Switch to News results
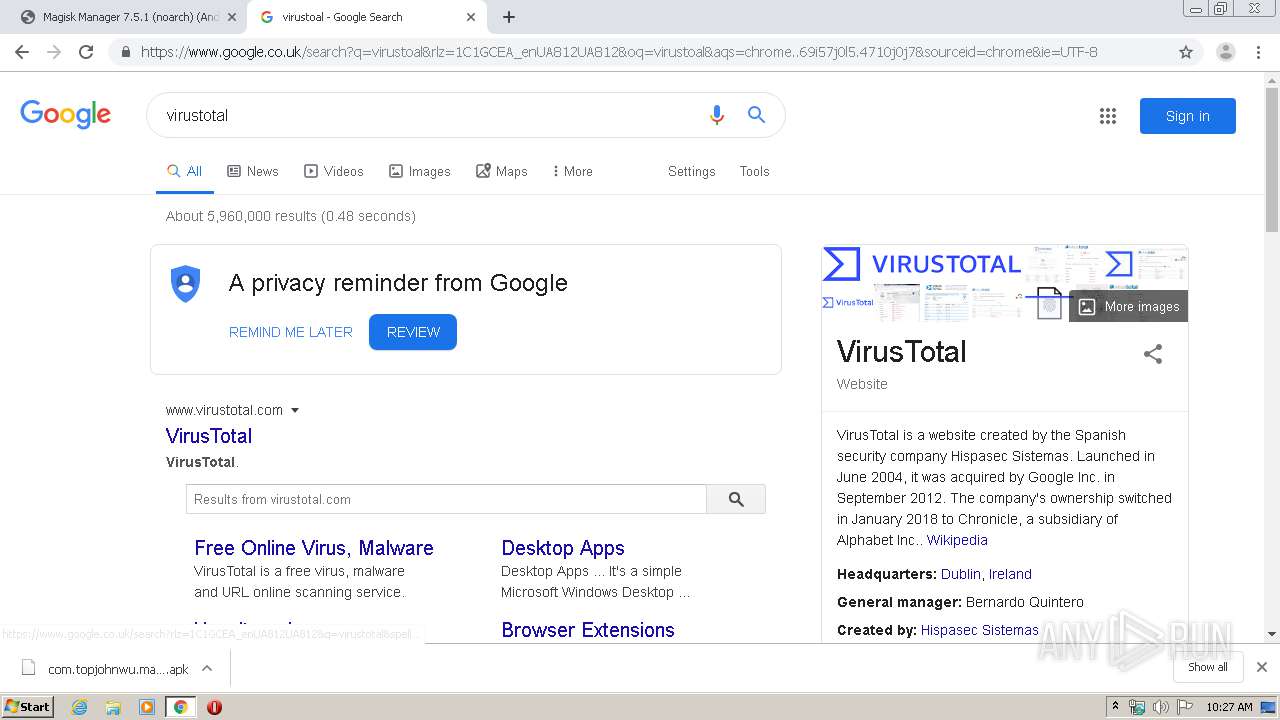 (x=253, y=171)
